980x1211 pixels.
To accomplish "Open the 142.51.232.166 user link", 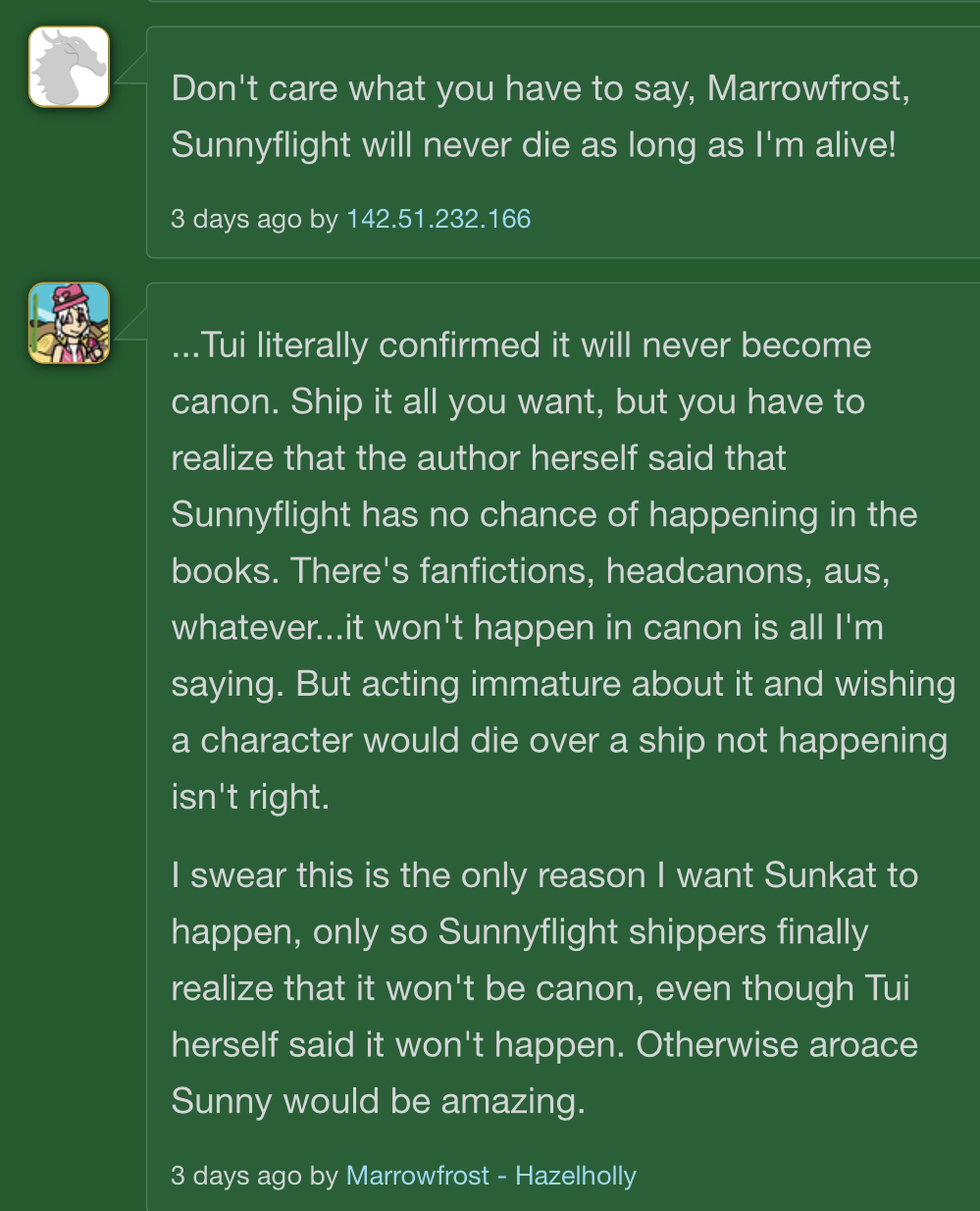I will point(438,218).
